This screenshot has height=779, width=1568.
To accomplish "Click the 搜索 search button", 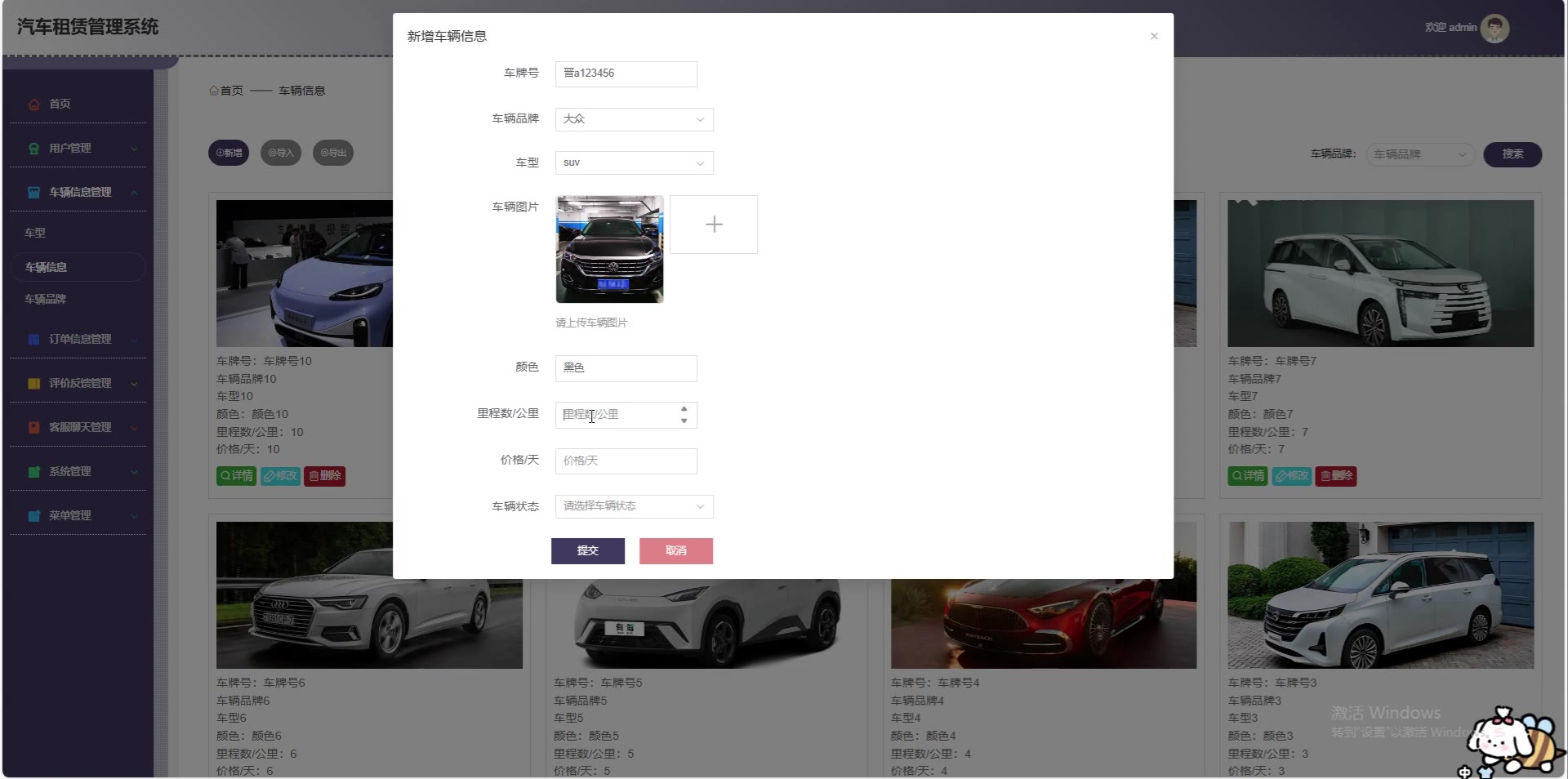I will click(1512, 154).
